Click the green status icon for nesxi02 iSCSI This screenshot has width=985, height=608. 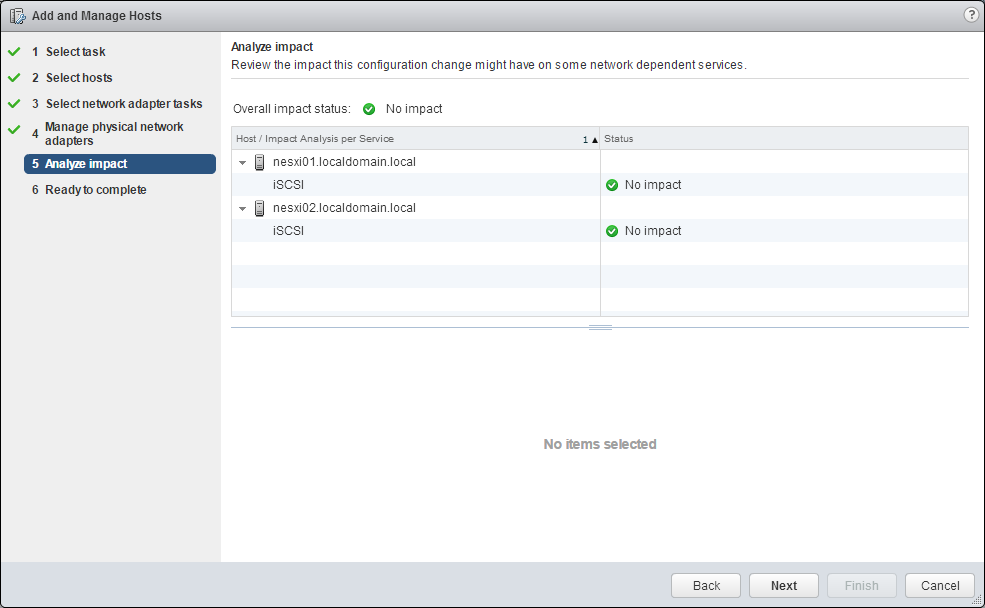[612, 231]
